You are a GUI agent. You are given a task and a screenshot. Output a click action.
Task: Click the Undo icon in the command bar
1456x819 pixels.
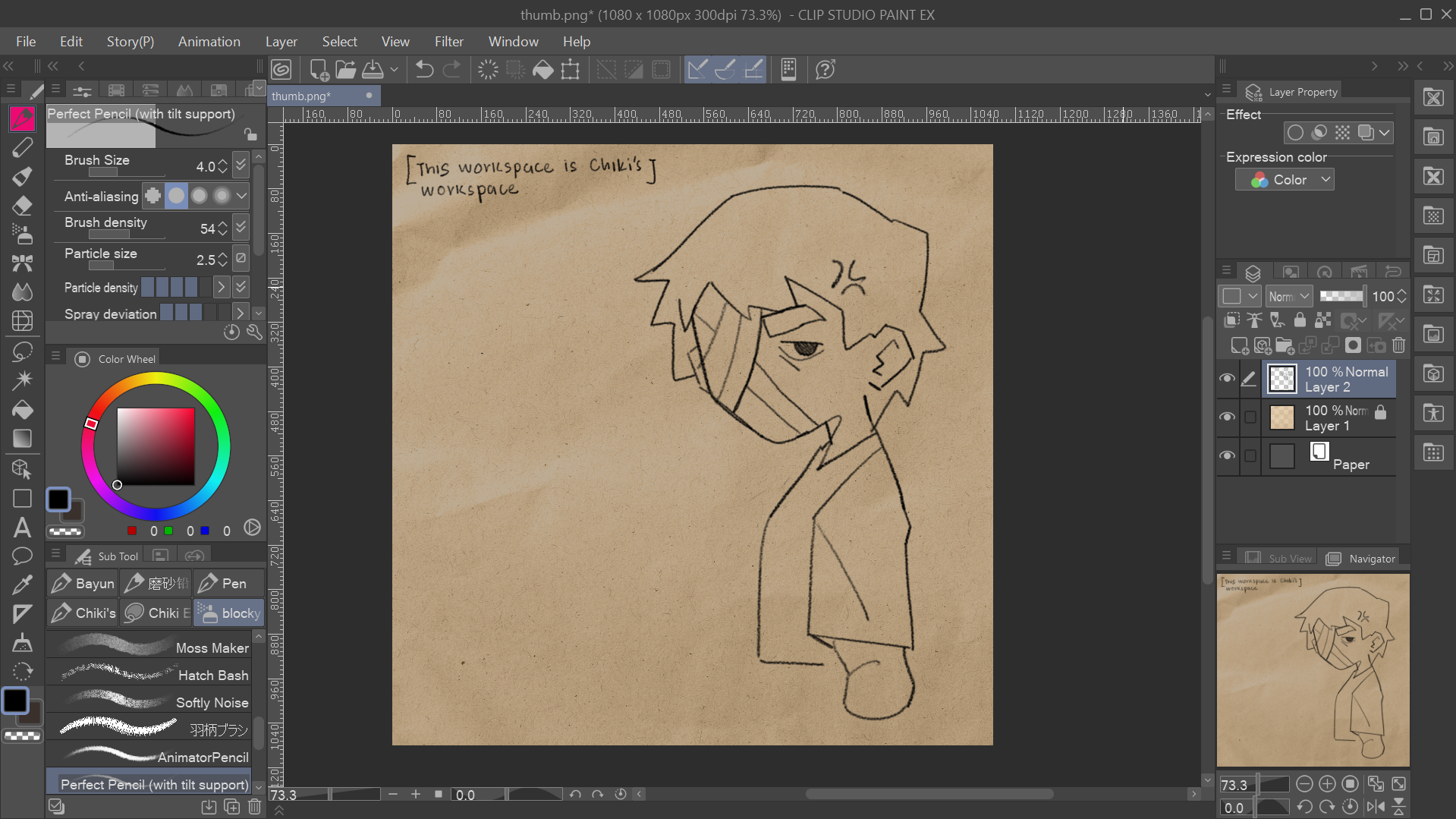click(x=424, y=70)
